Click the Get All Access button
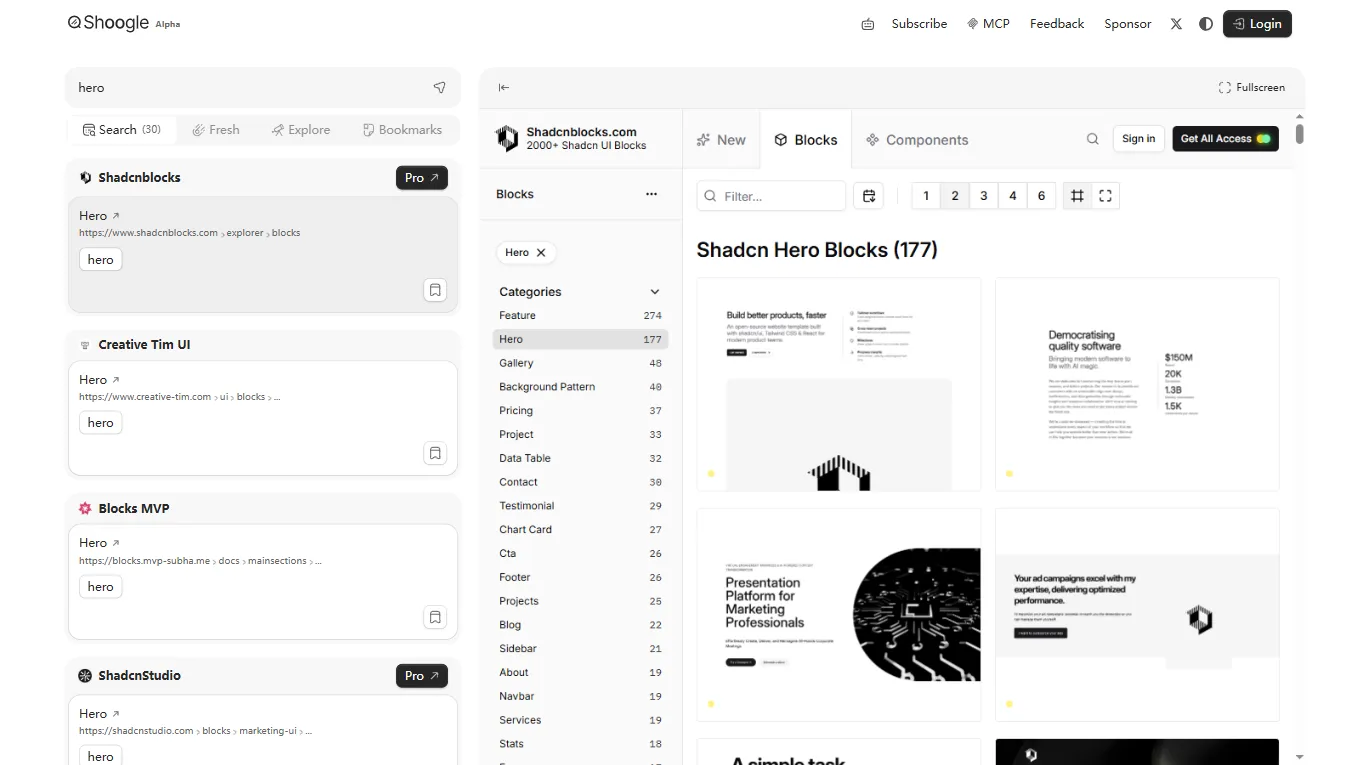 (x=1225, y=139)
